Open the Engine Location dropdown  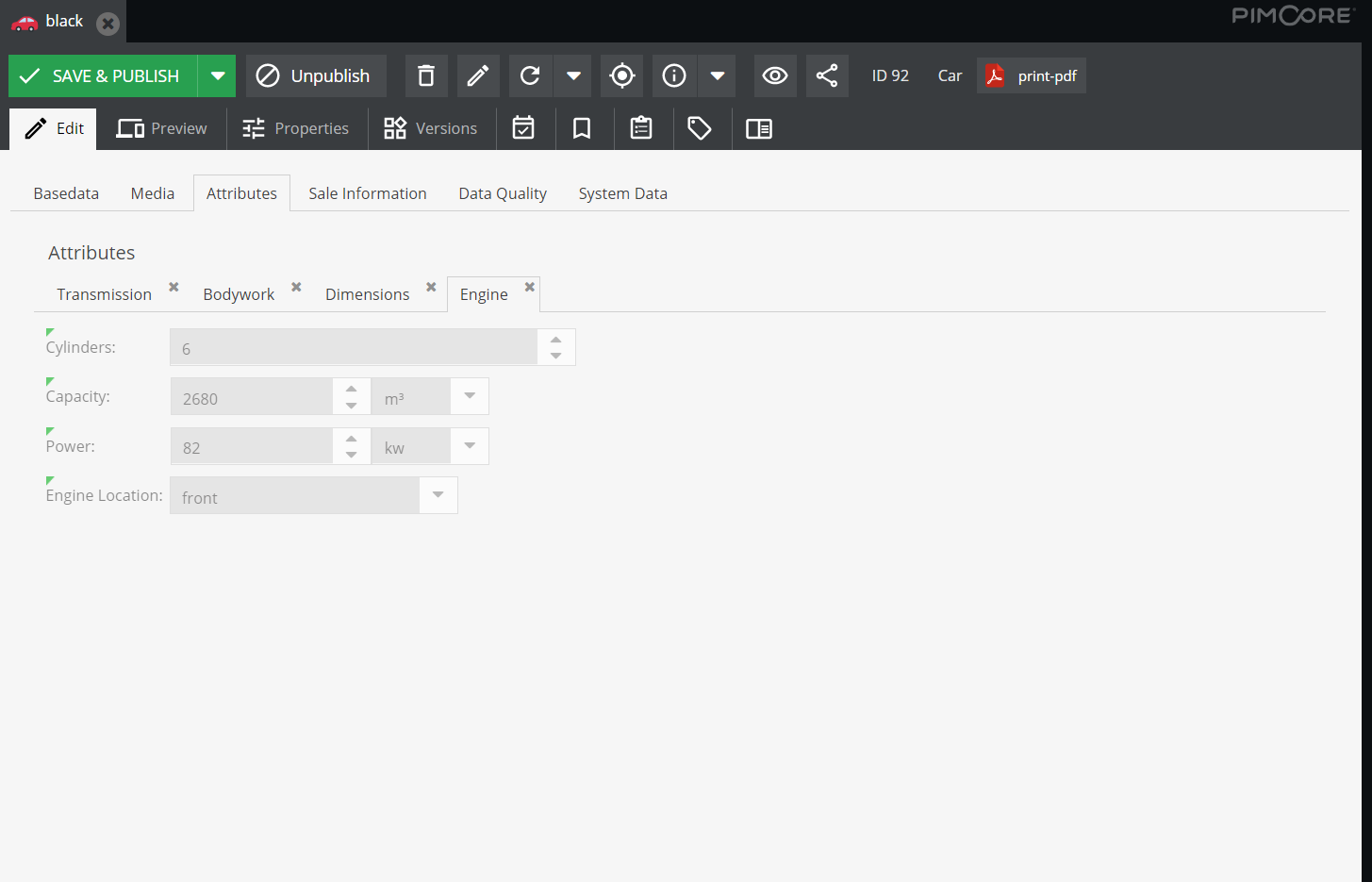(438, 495)
